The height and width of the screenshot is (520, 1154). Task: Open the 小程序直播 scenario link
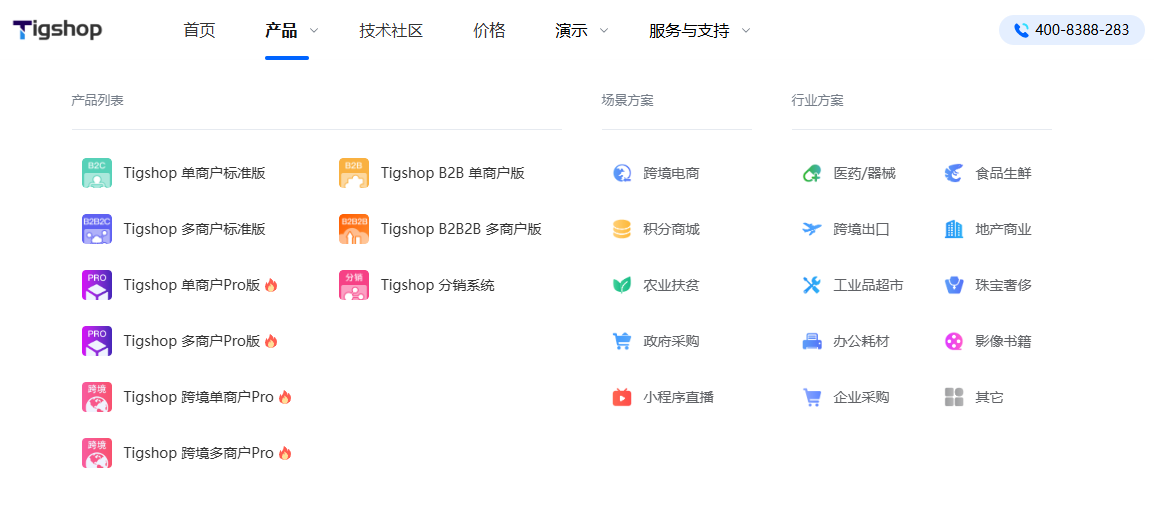tap(679, 397)
